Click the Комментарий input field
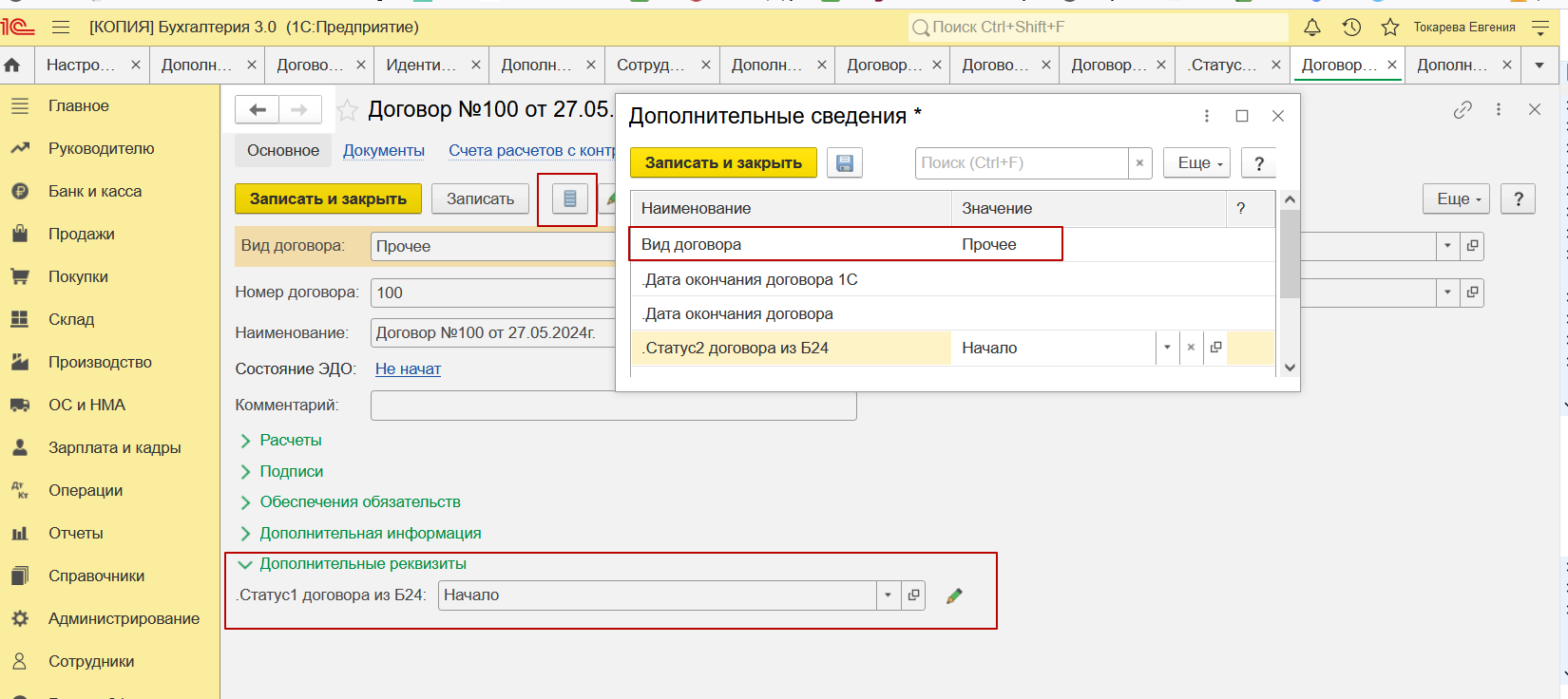Image resolution: width=1568 pixels, height=699 pixels. (x=613, y=406)
